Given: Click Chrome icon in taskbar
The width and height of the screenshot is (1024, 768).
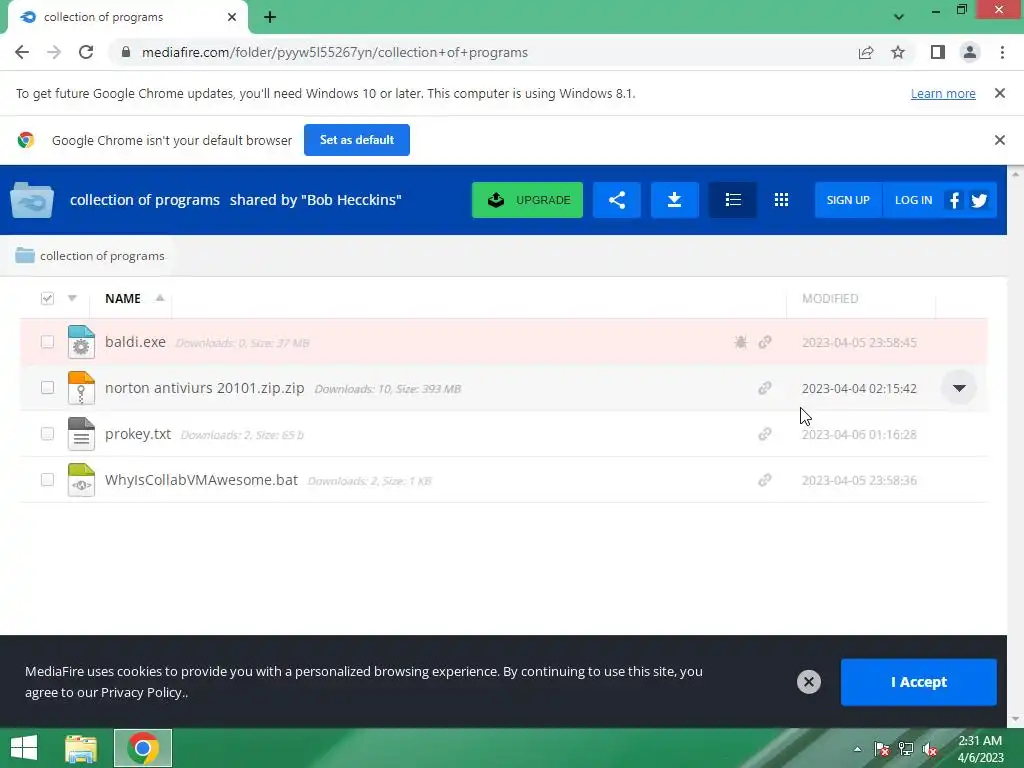Looking at the screenshot, I should [x=143, y=748].
